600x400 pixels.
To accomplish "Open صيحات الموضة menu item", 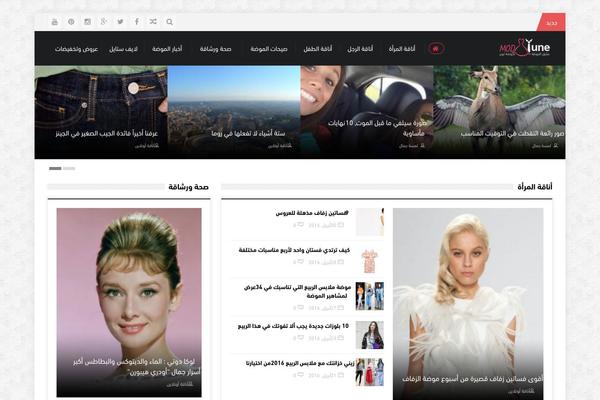I will (x=269, y=49).
